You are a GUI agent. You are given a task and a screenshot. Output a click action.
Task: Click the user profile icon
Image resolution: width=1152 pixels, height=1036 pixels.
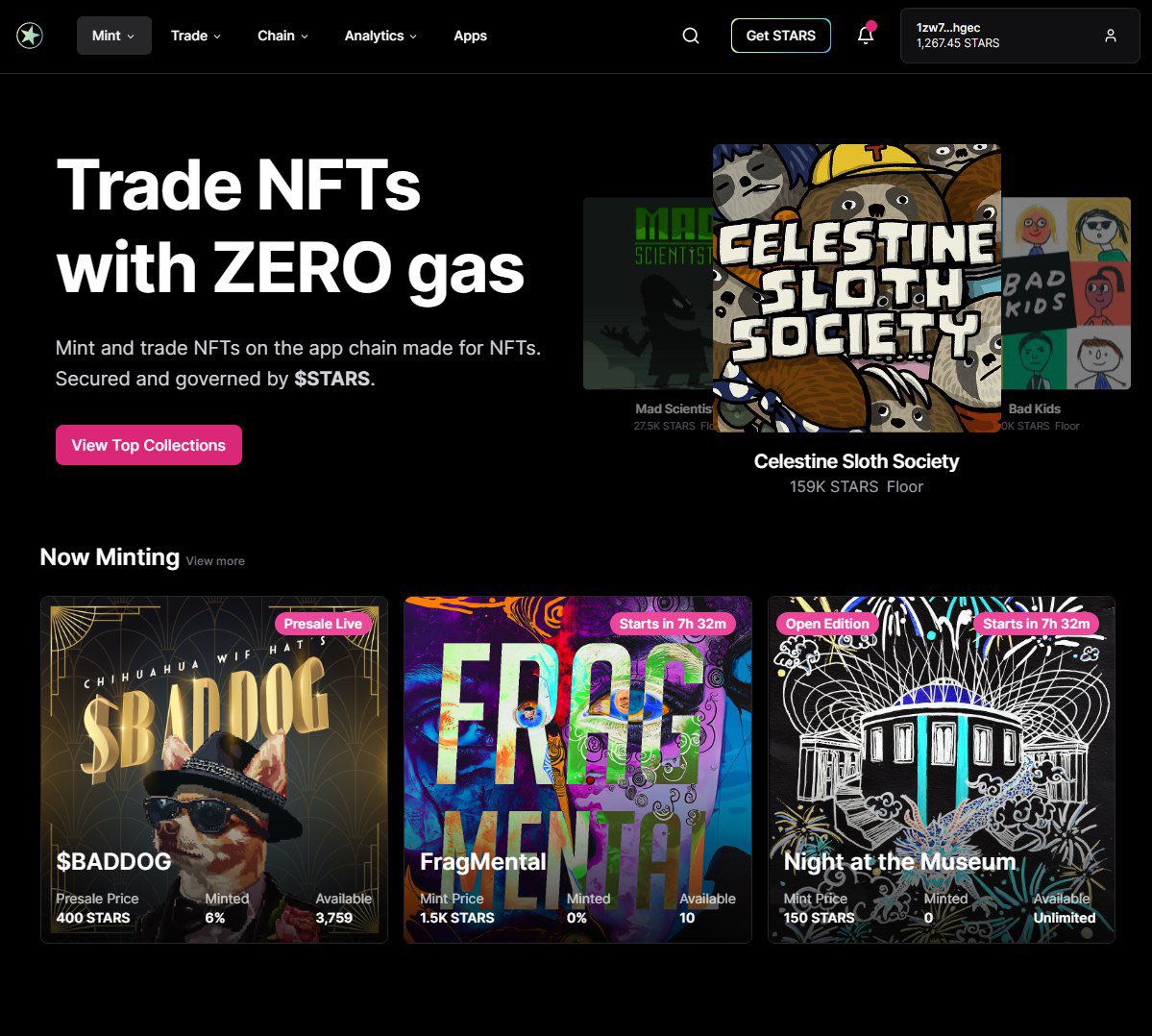click(1110, 36)
